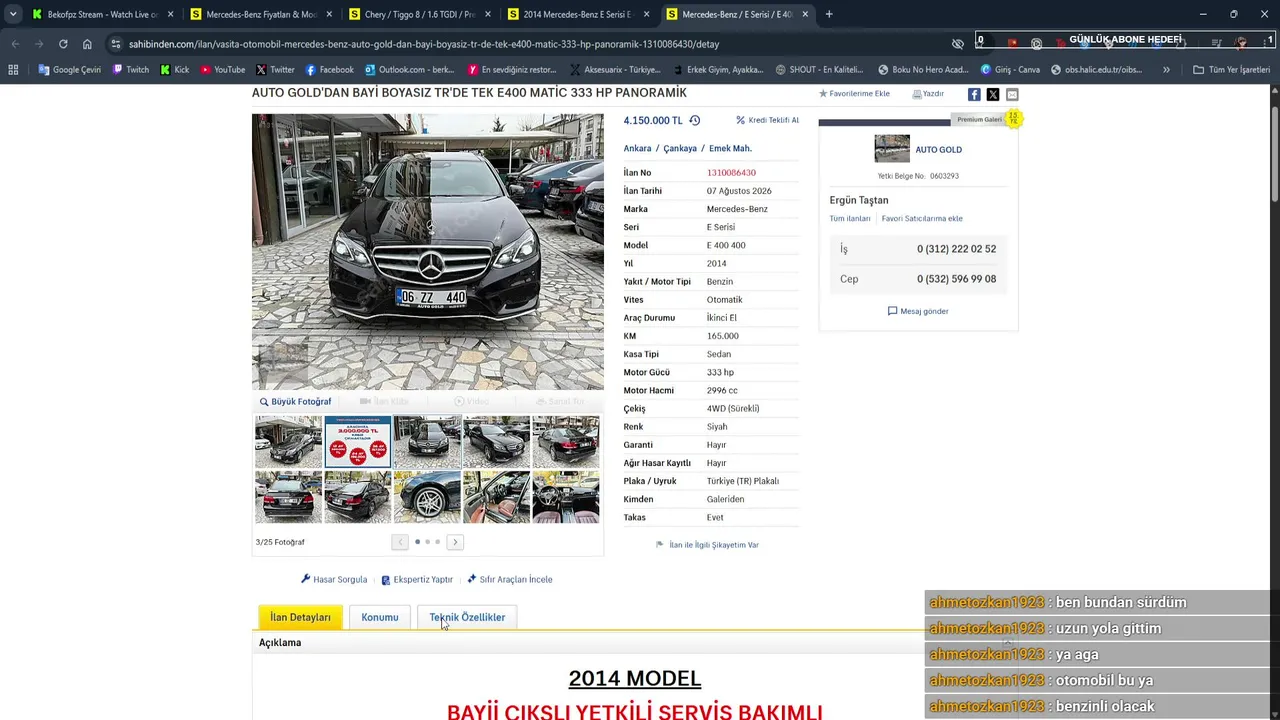Open a new browser tab
The image size is (1280, 720).
click(x=829, y=14)
